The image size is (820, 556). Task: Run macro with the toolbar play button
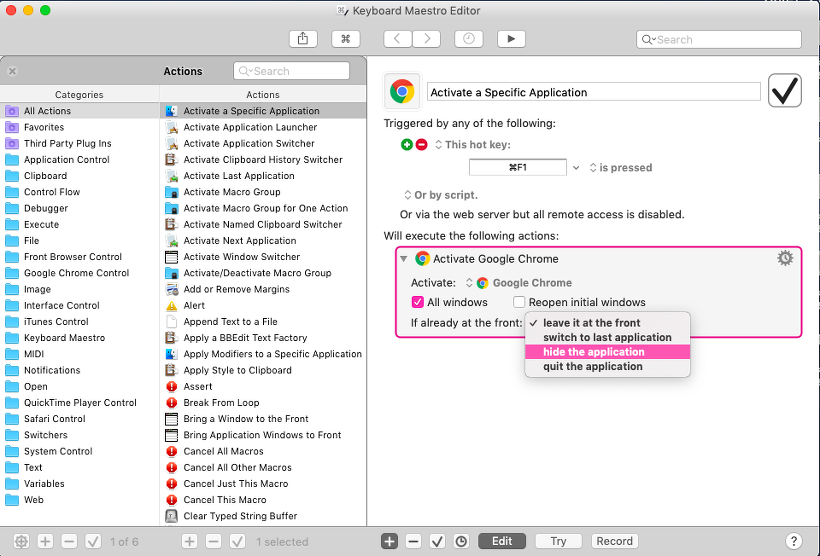coord(511,39)
